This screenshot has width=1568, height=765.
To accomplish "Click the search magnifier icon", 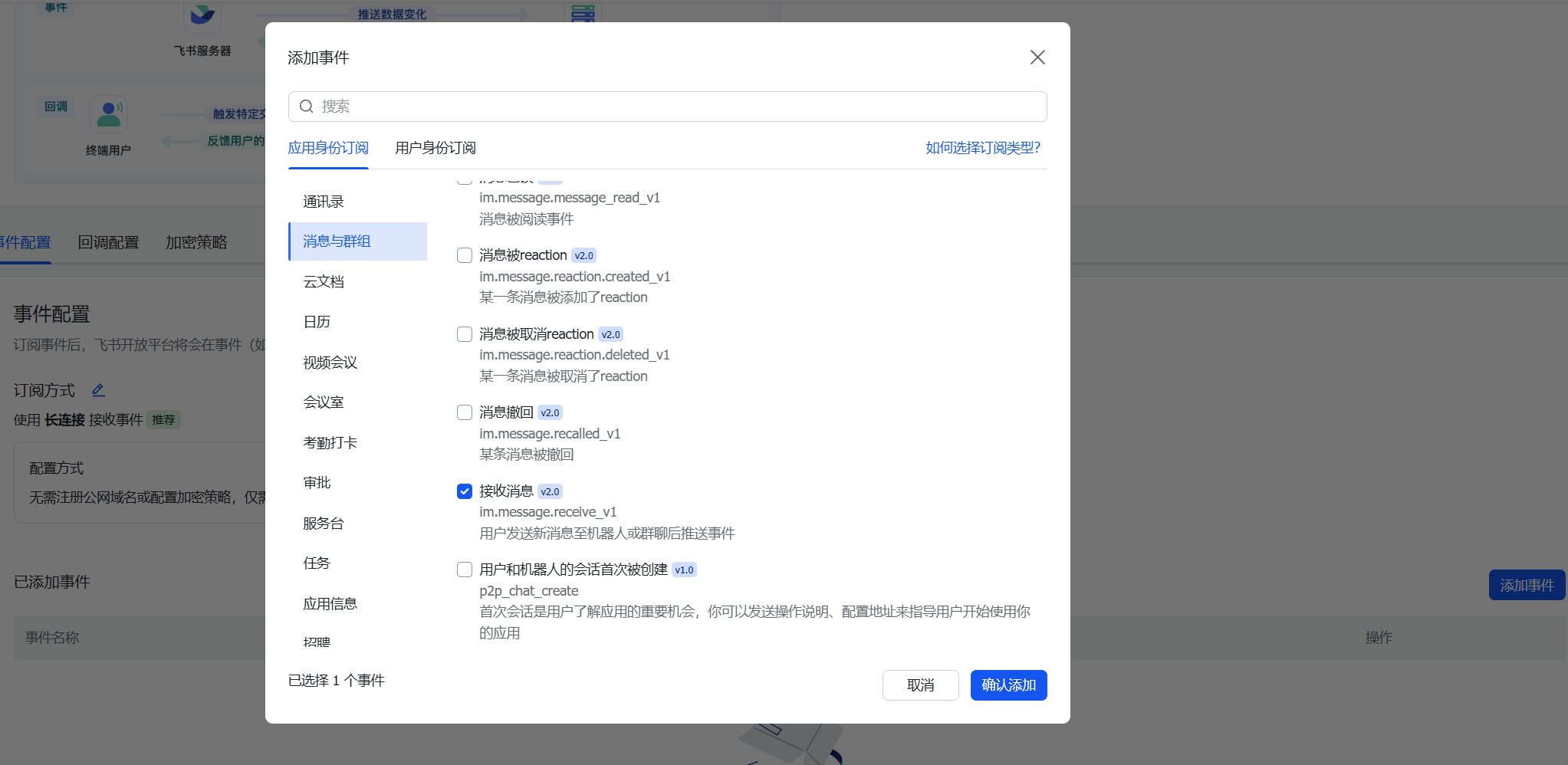I will pos(306,107).
